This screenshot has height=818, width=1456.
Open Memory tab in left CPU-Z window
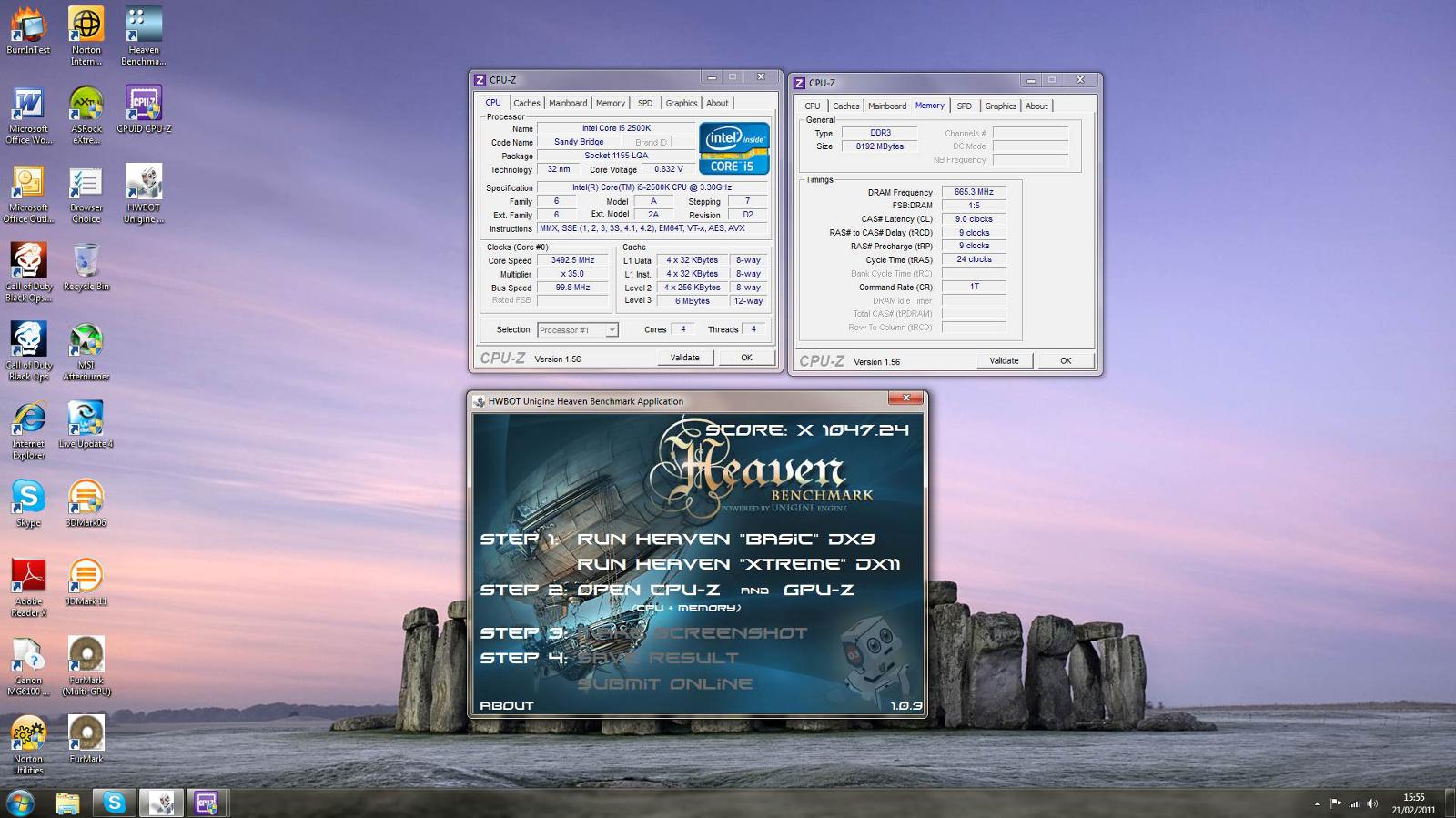(611, 103)
